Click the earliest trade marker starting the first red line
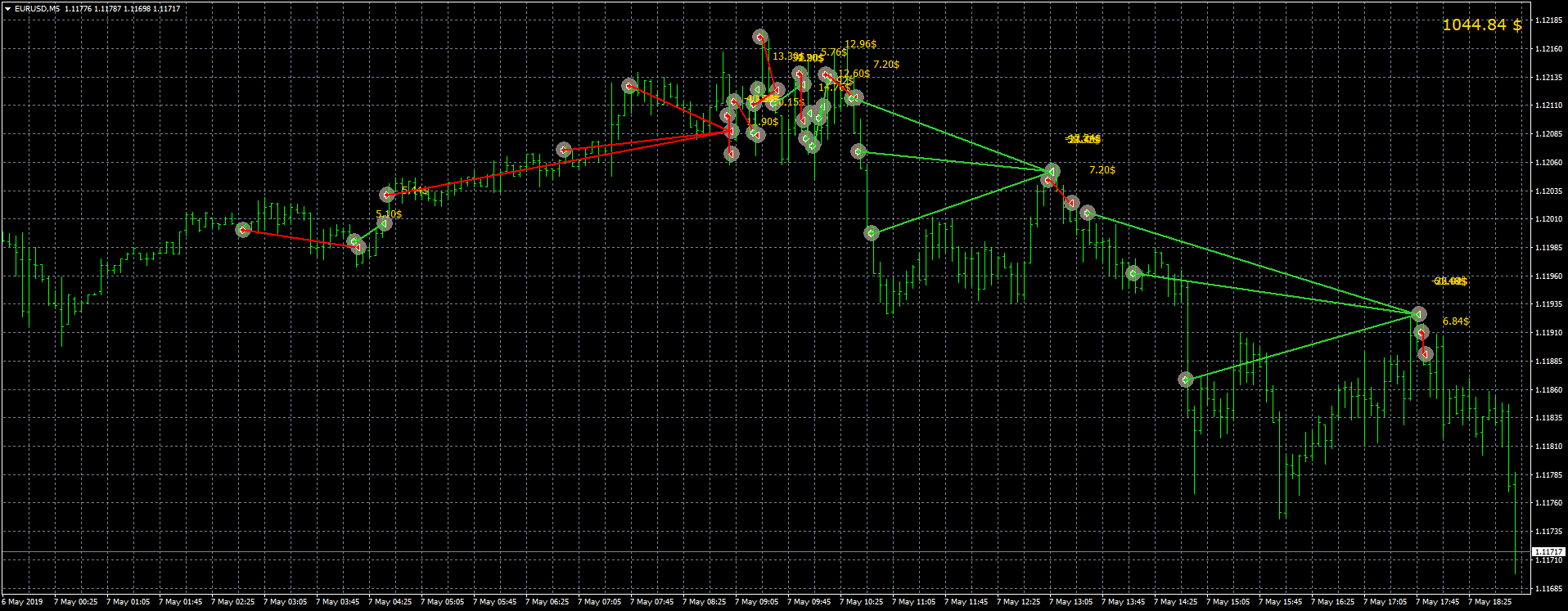This screenshot has height=611, width=1568. click(x=243, y=230)
